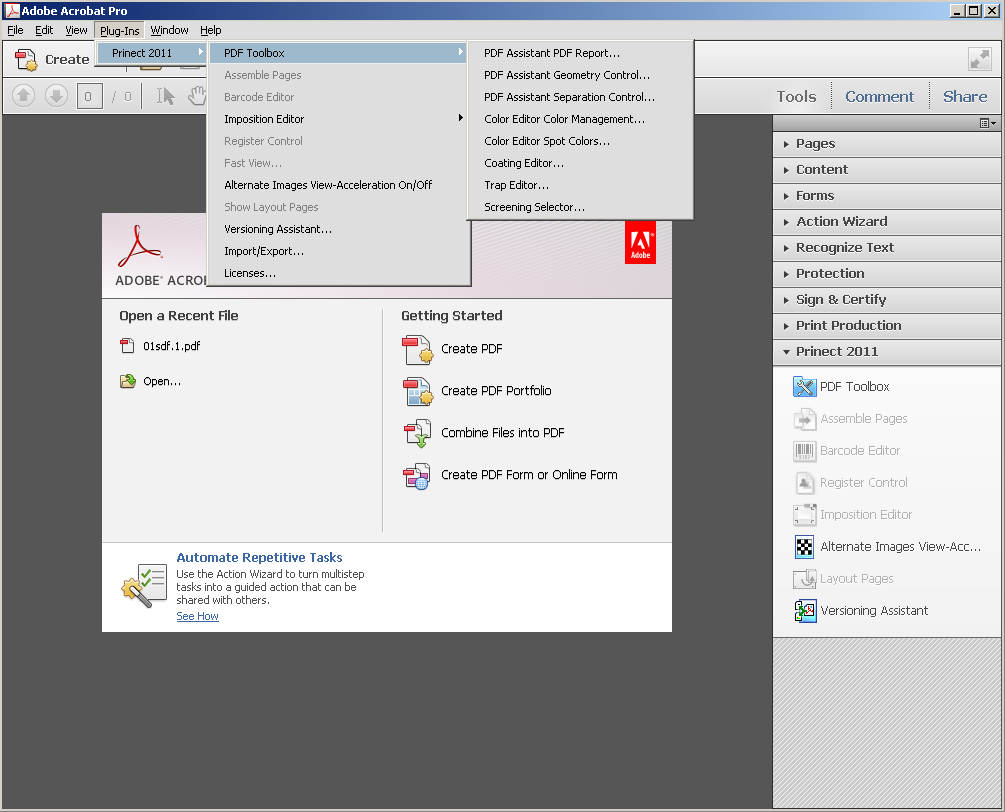Open the Imposition Editor submenu
Image resolution: width=1005 pixels, height=812 pixels.
pyautogui.click(x=339, y=119)
